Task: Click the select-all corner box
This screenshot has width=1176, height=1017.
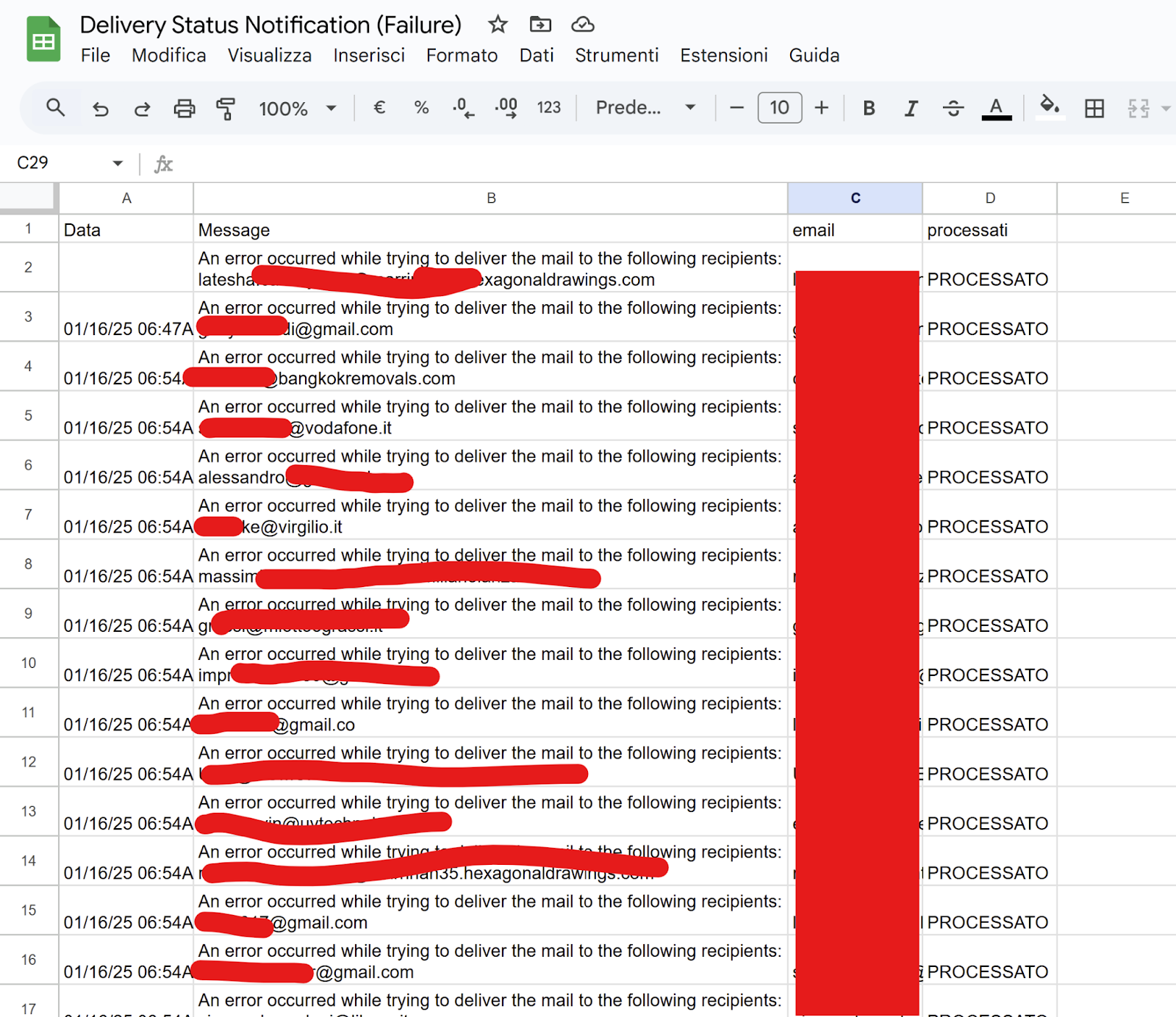Action: pyautogui.click(x=28, y=198)
